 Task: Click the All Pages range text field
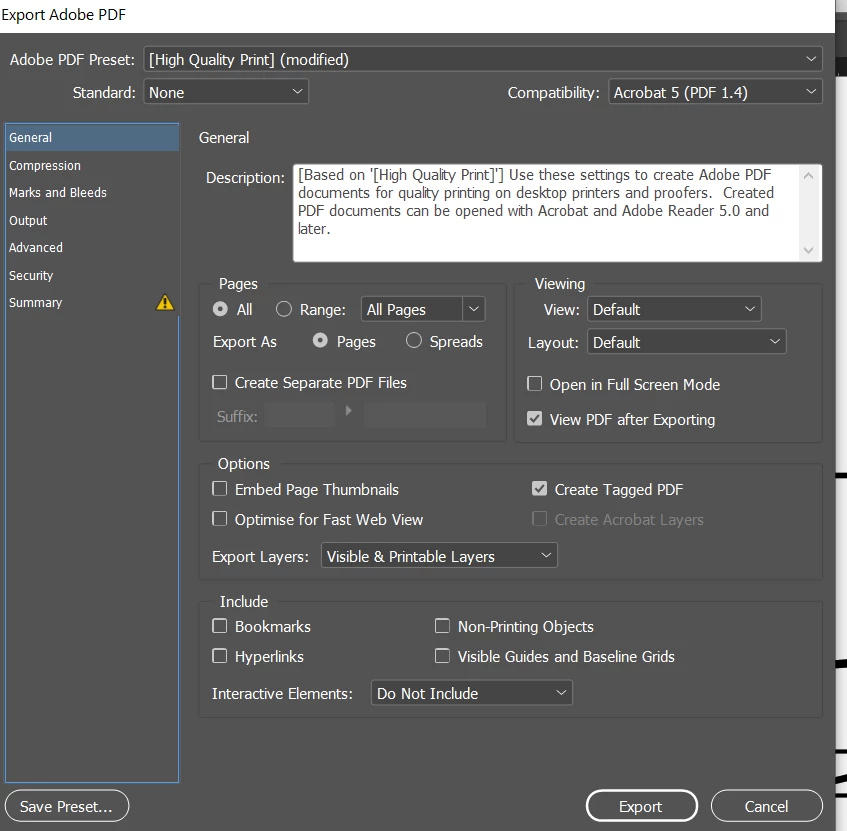click(x=412, y=310)
